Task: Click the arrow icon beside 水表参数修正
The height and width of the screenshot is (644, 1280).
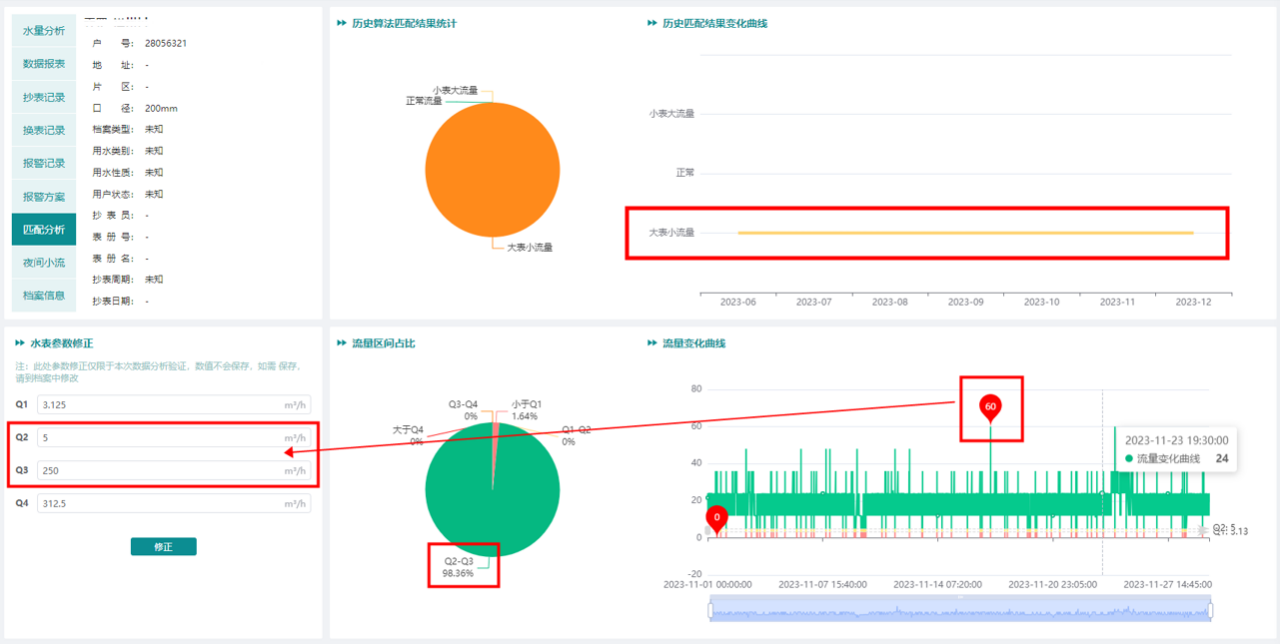Action: [x=20, y=343]
